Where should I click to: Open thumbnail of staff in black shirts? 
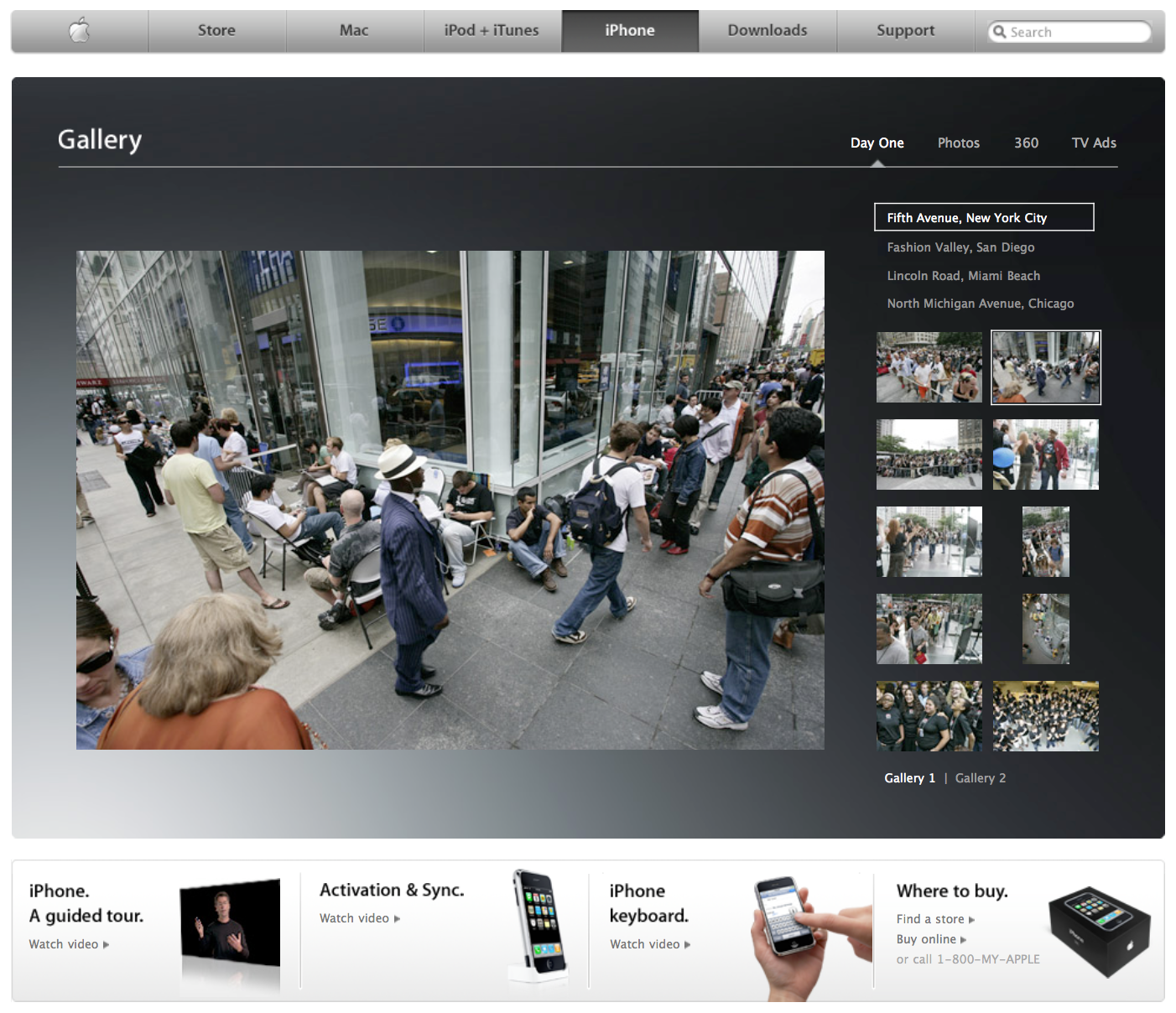point(929,716)
